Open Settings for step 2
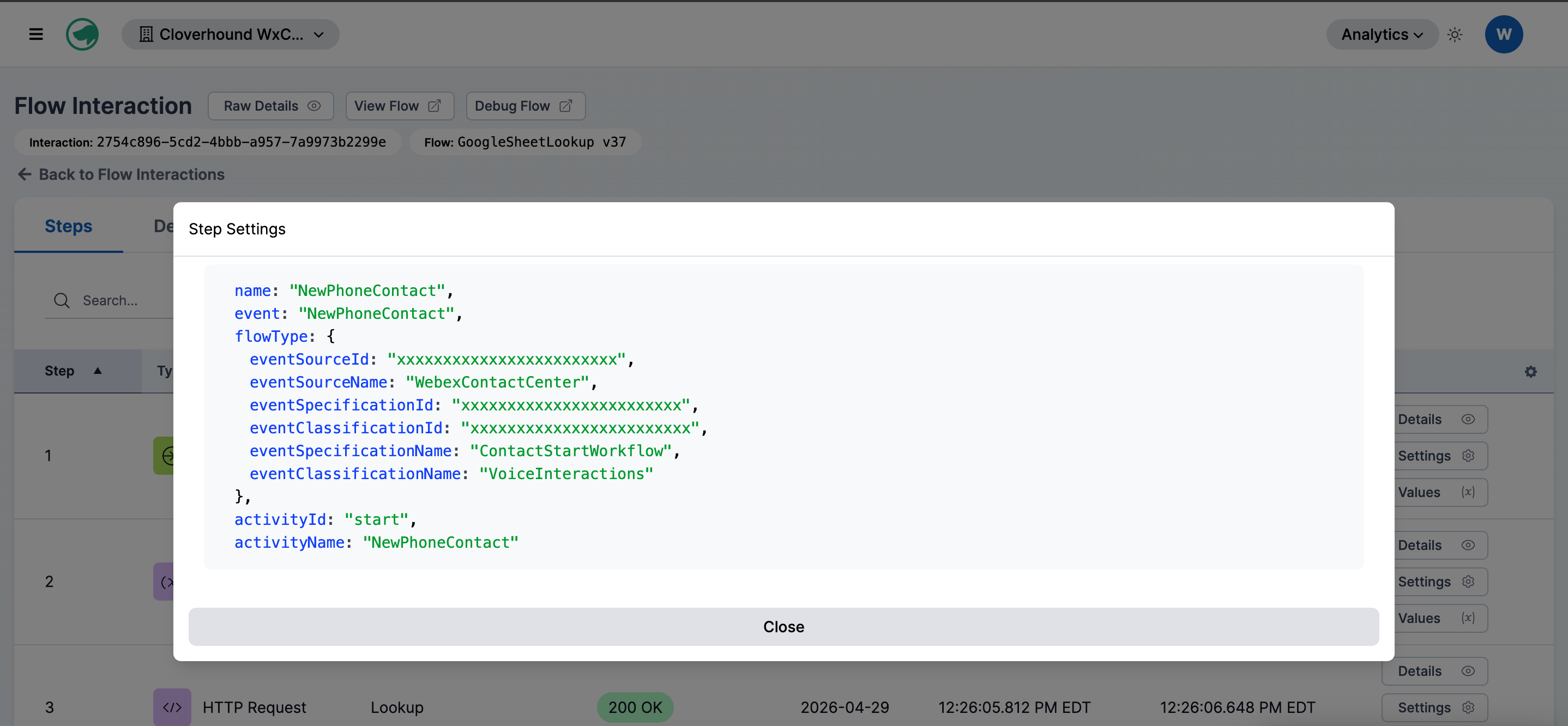The image size is (1568, 726). pyautogui.click(x=1441, y=582)
